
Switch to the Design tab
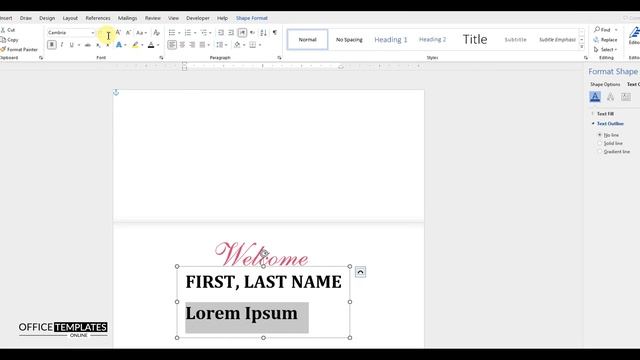click(x=47, y=18)
